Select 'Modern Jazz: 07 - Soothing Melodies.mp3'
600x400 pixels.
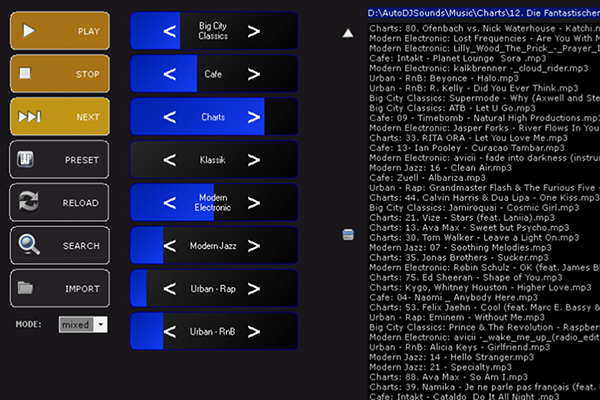(460, 247)
